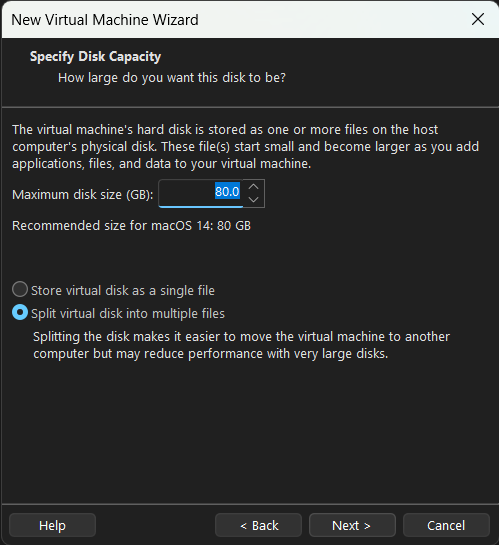Click the highlighted 80.0 disk size value

(x=227, y=192)
